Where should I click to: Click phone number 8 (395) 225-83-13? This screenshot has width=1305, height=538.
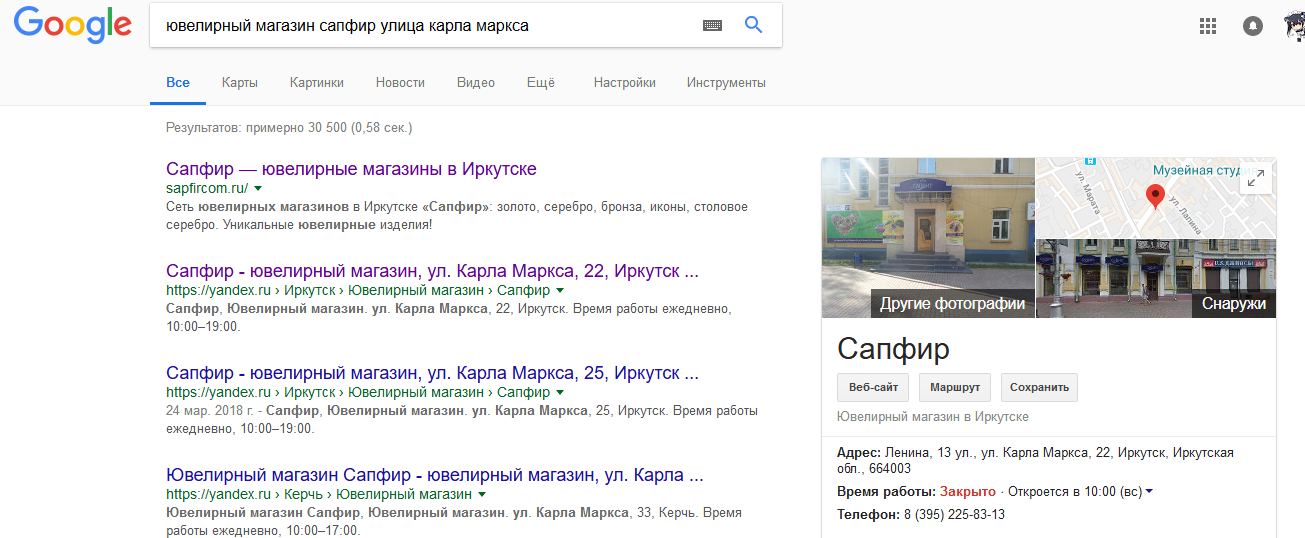954,515
